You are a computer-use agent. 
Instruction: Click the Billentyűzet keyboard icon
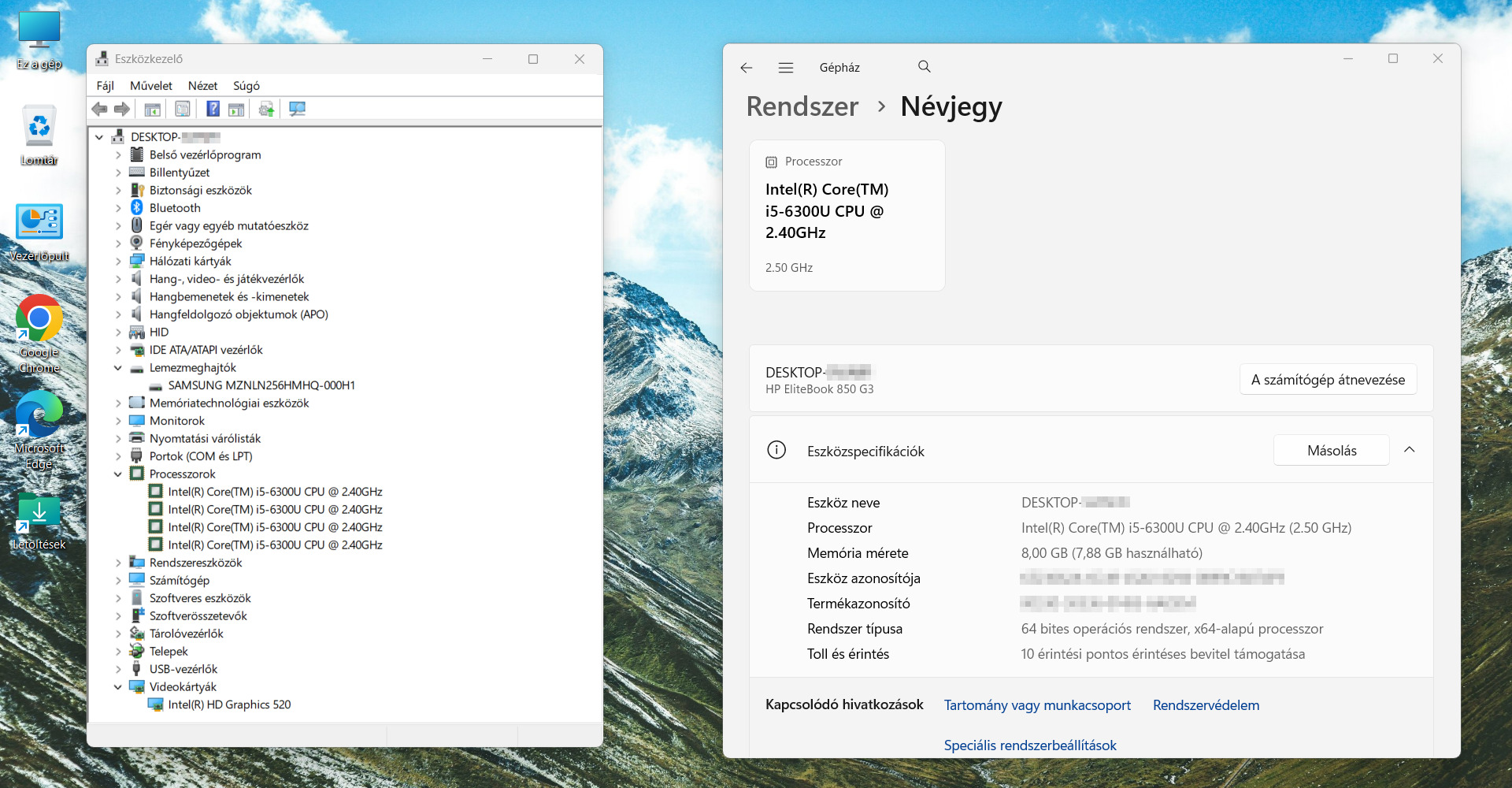tap(137, 172)
